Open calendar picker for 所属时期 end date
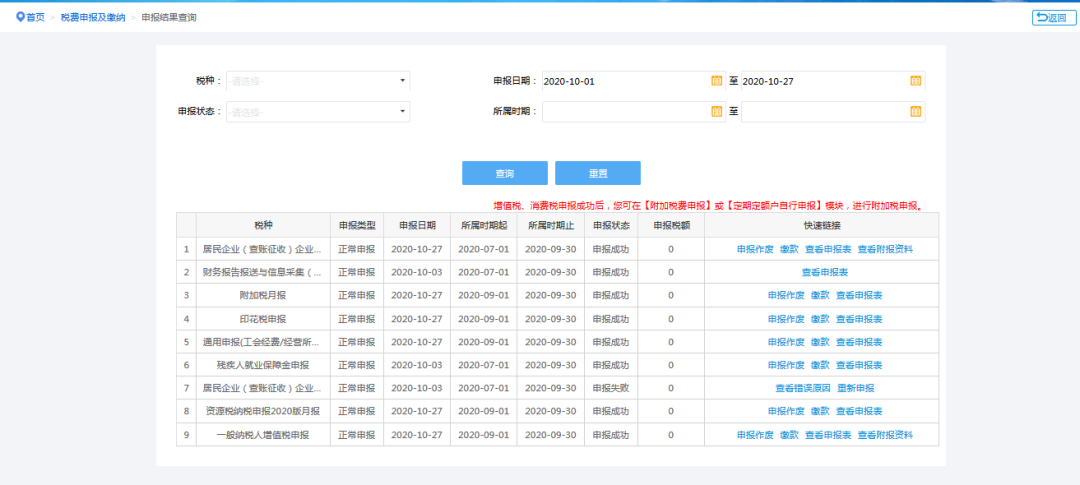Viewport: 1080px width, 485px height. [x=915, y=111]
